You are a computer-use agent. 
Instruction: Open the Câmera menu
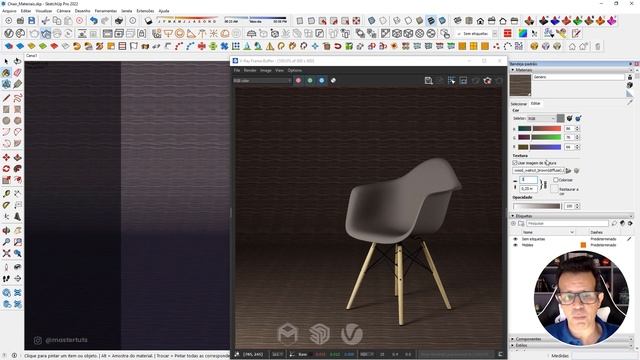coord(63,11)
